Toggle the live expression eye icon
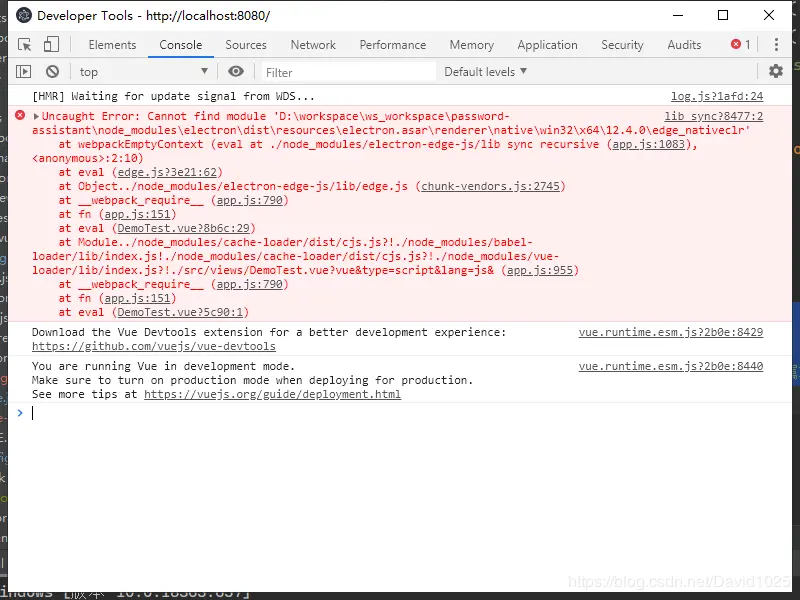 236,71
